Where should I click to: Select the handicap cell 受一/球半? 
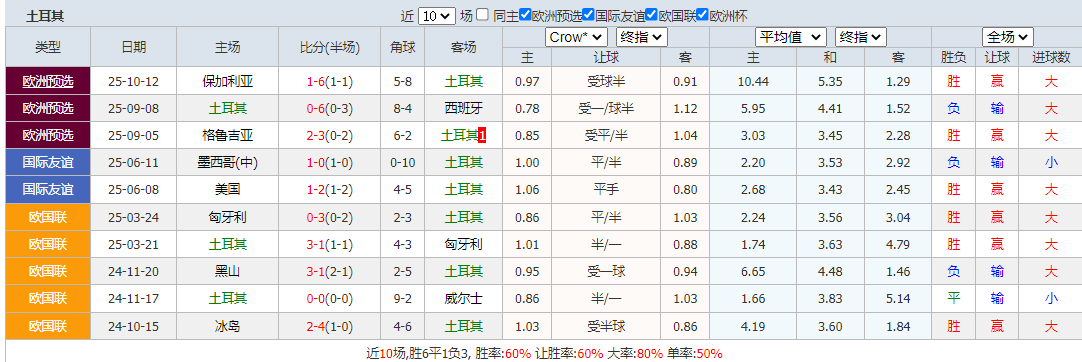click(x=606, y=108)
